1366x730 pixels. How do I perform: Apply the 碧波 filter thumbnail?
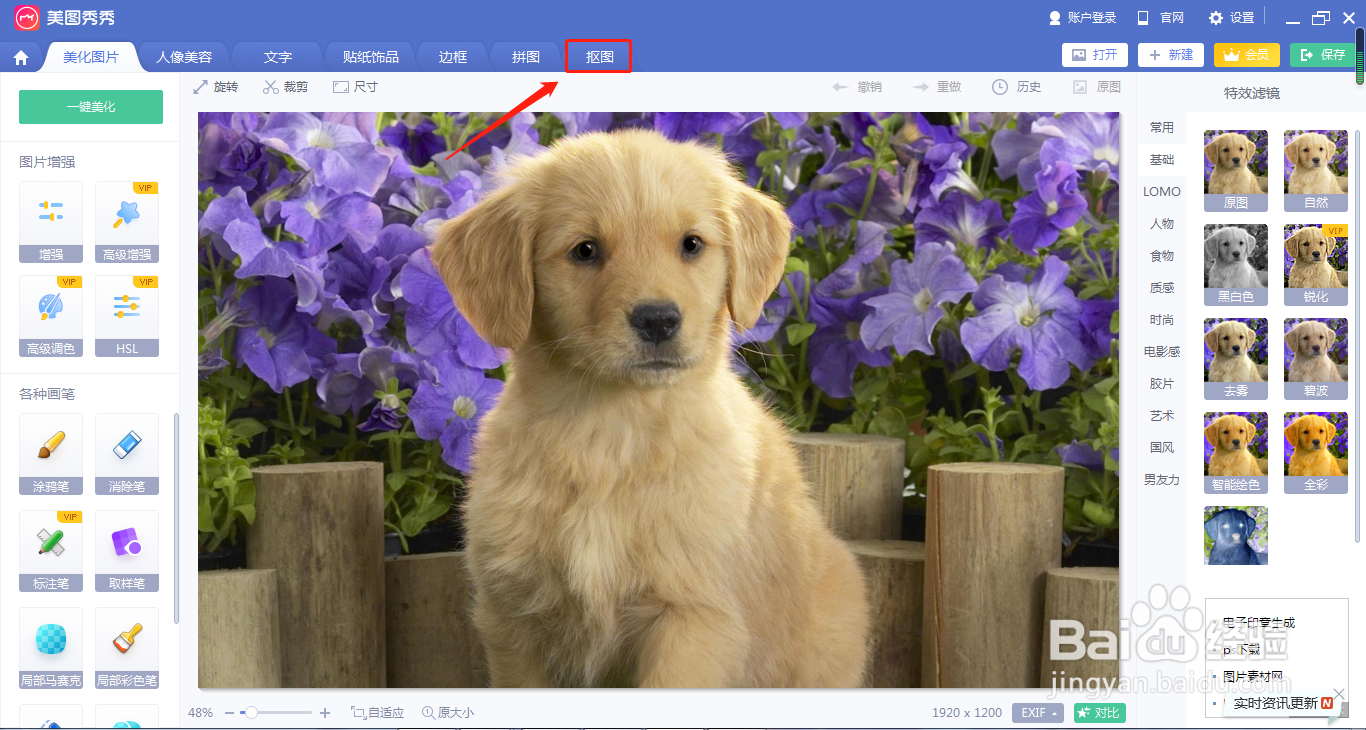click(x=1316, y=358)
